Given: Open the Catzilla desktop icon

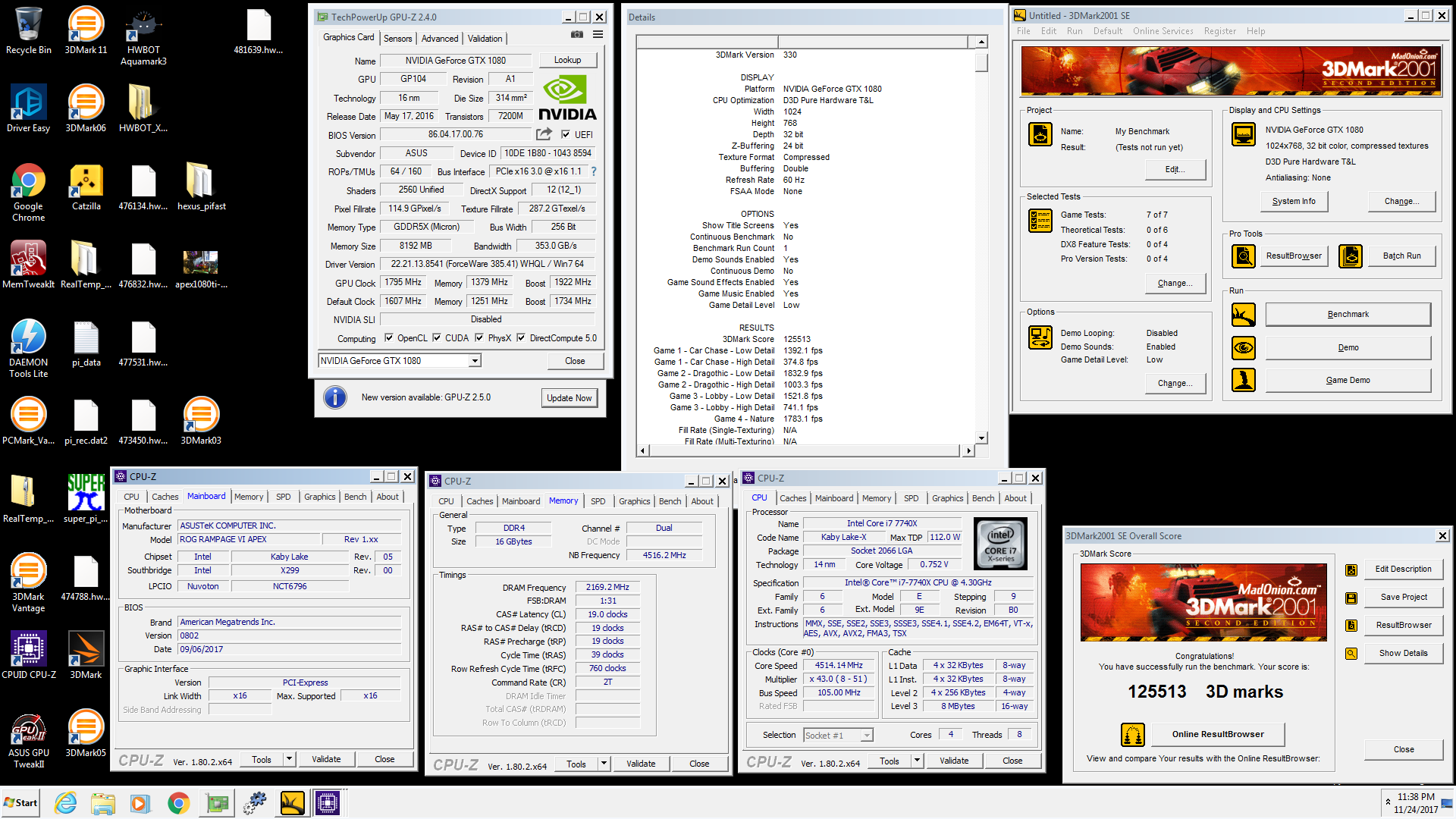Looking at the screenshot, I should tap(86, 188).
